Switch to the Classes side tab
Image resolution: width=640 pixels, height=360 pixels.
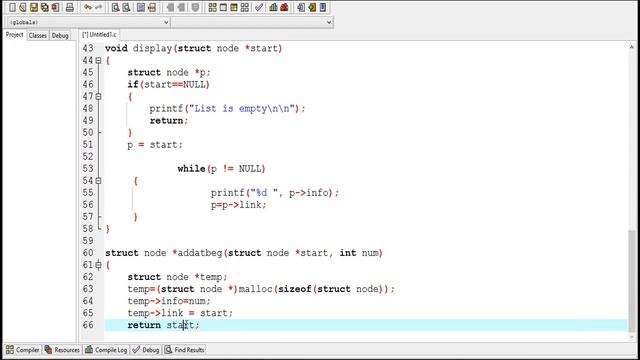coord(38,36)
